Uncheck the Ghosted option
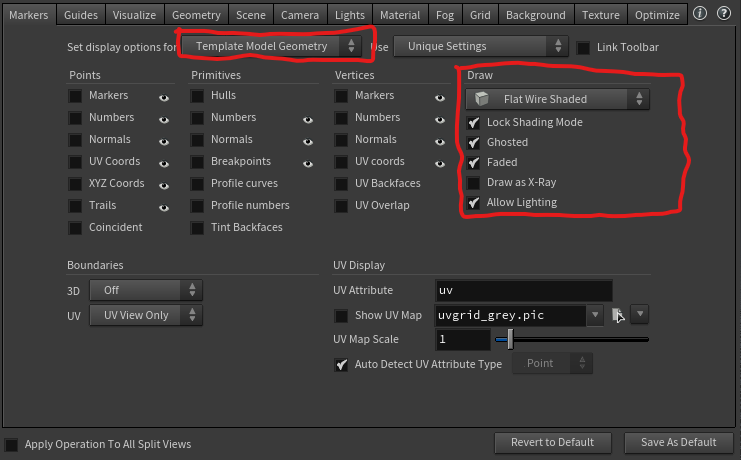The height and width of the screenshot is (460, 741). pos(474,143)
